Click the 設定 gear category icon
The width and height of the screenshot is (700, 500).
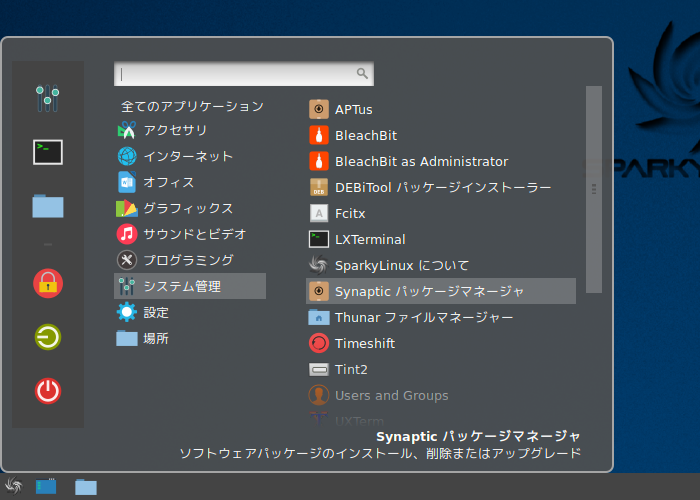point(127,312)
